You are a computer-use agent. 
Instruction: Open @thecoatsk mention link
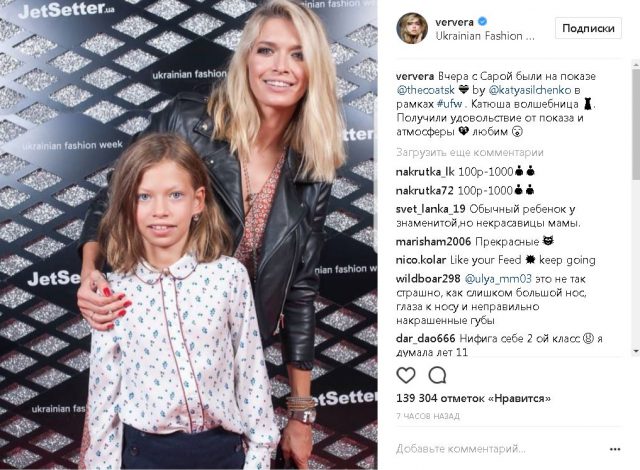(x=425, y=90)
